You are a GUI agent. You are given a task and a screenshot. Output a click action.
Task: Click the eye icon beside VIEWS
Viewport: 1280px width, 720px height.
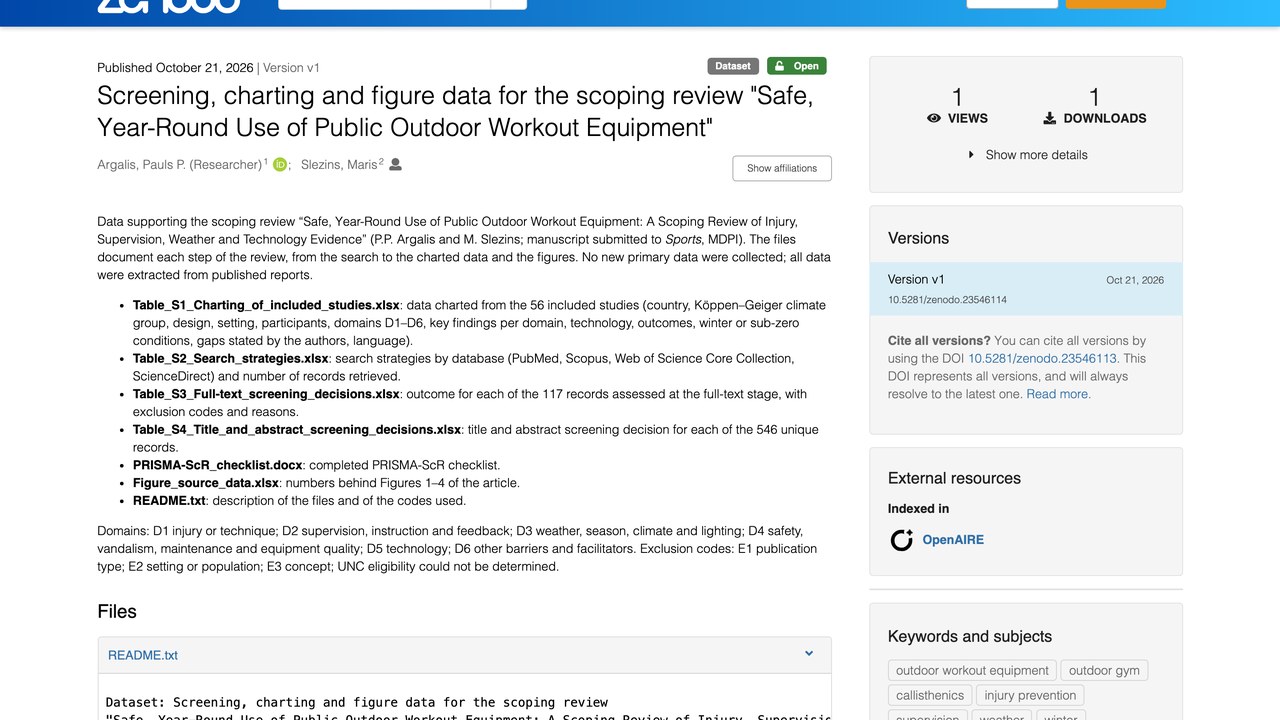pos(934,118)
